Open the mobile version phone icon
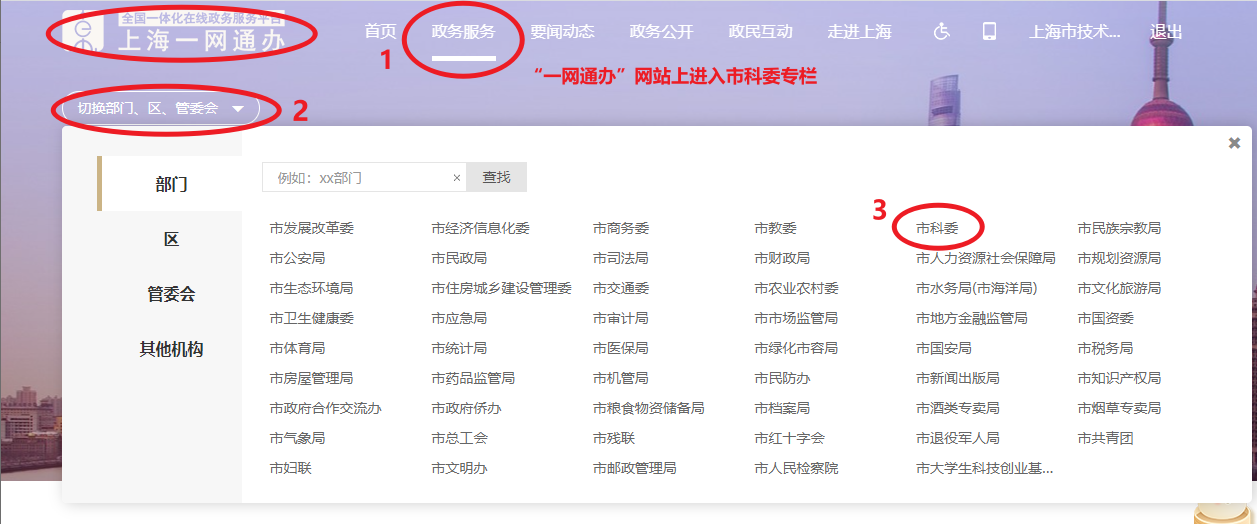This screenshot has height=524, width=1257. click(989, 31)
